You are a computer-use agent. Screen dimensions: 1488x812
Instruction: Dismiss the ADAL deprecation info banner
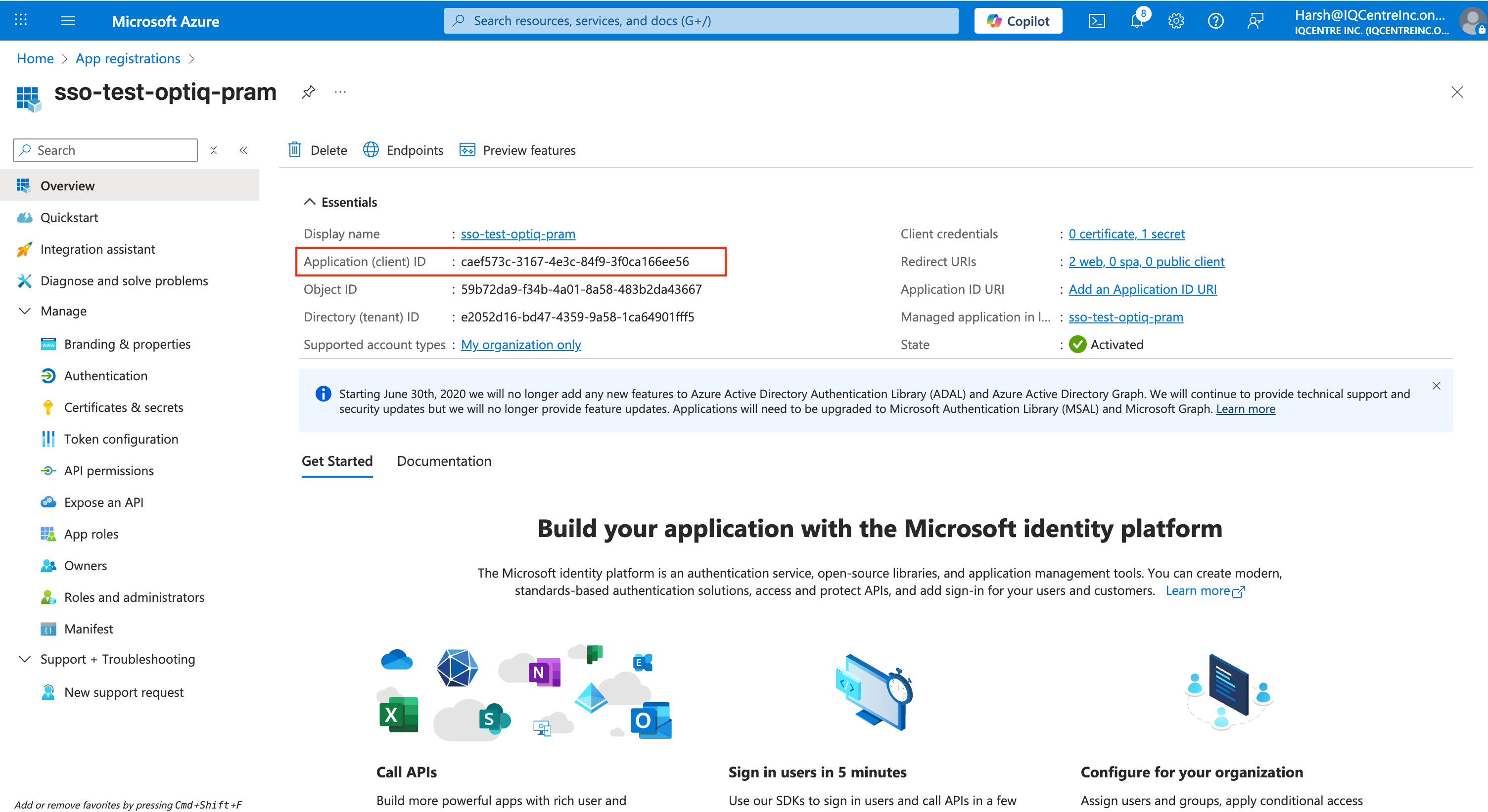(x=1436, y=386)
